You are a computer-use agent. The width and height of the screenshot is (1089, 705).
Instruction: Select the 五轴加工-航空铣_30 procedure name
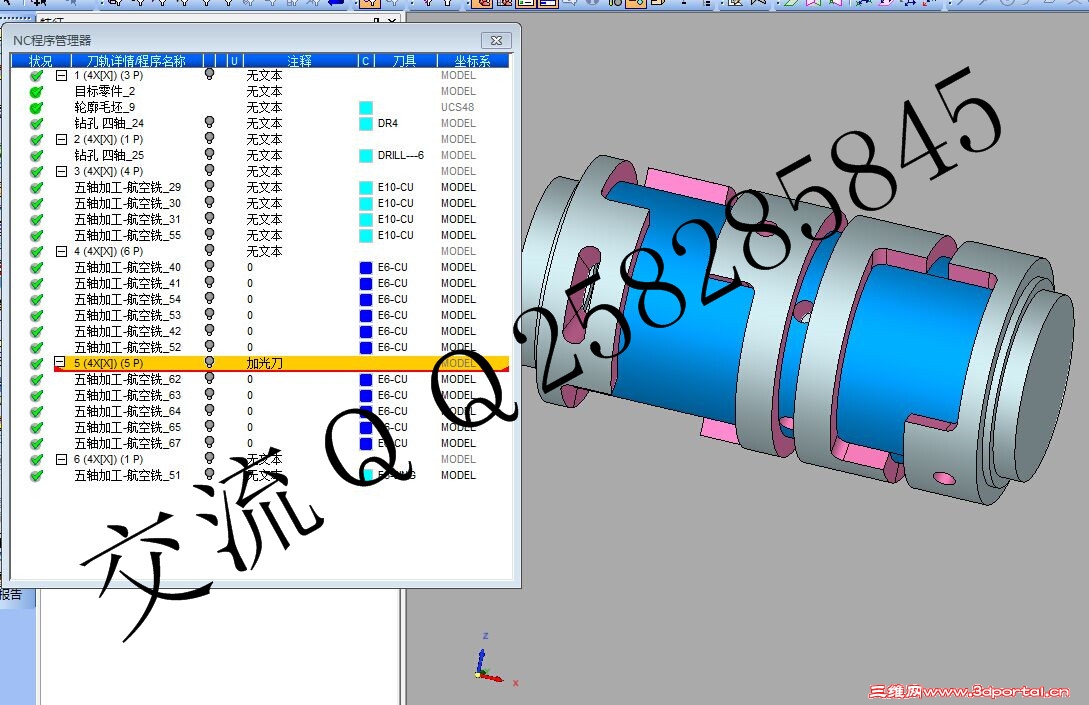(128, 204)
